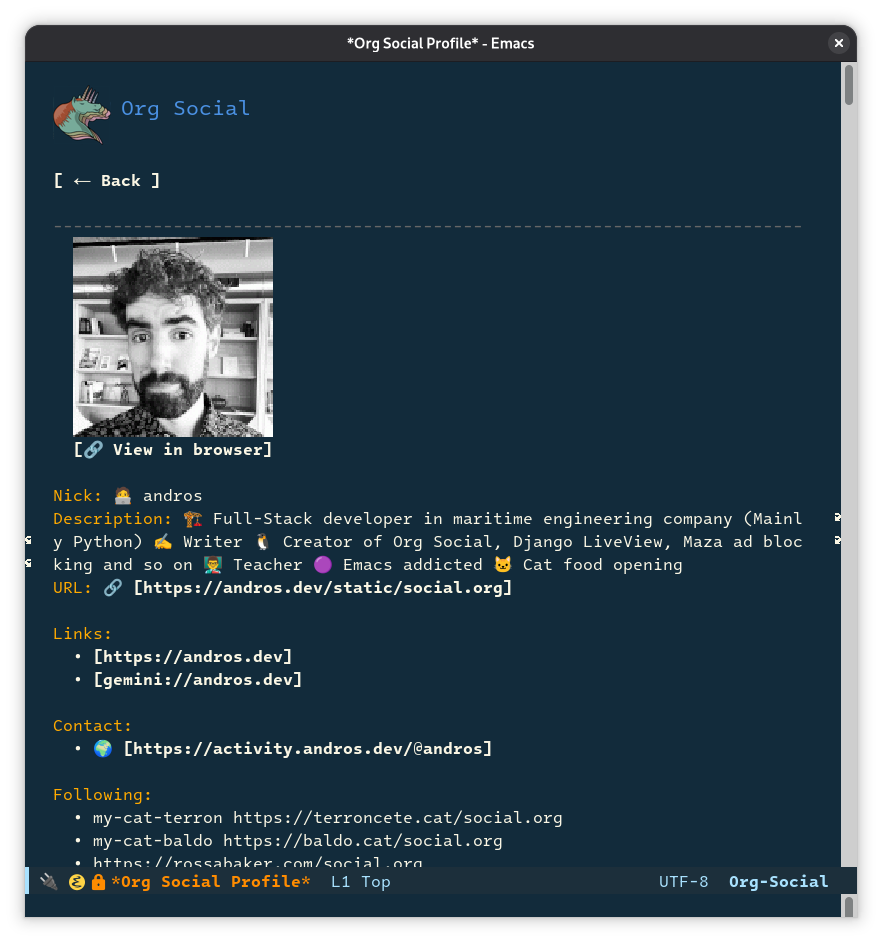This screenshot has width=882, height=942.
Task: Open the Org-Social mode menu in mode line
Action: [778, 881]
